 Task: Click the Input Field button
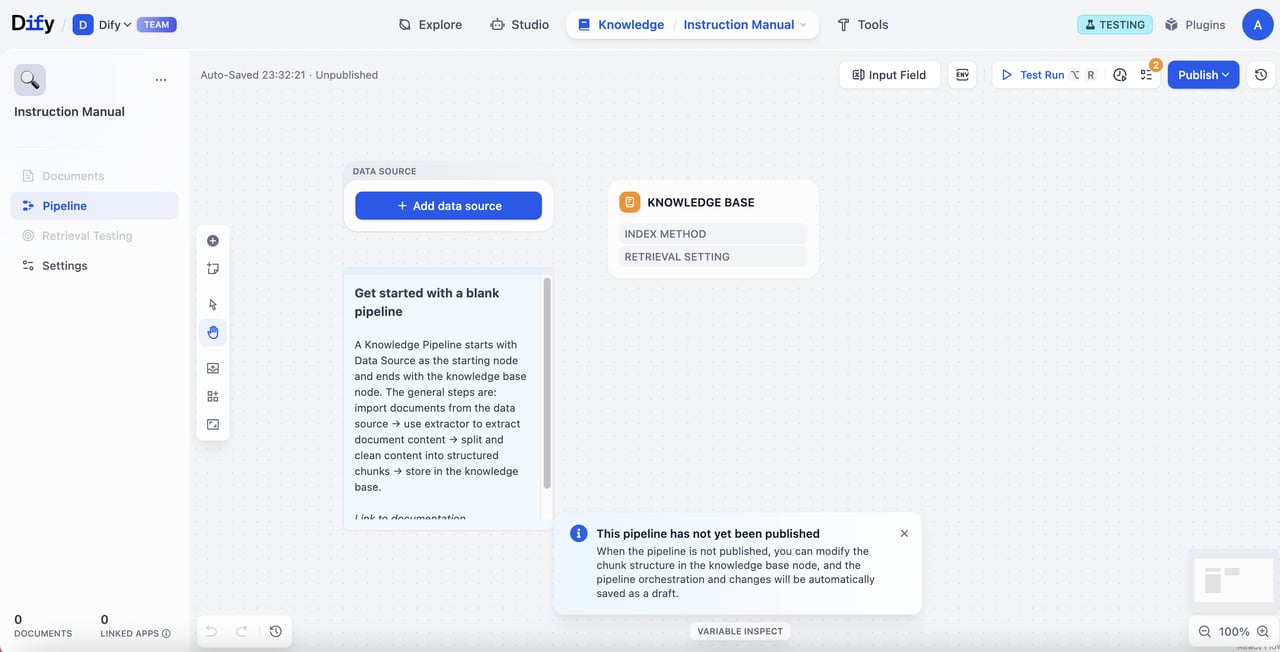889,75
